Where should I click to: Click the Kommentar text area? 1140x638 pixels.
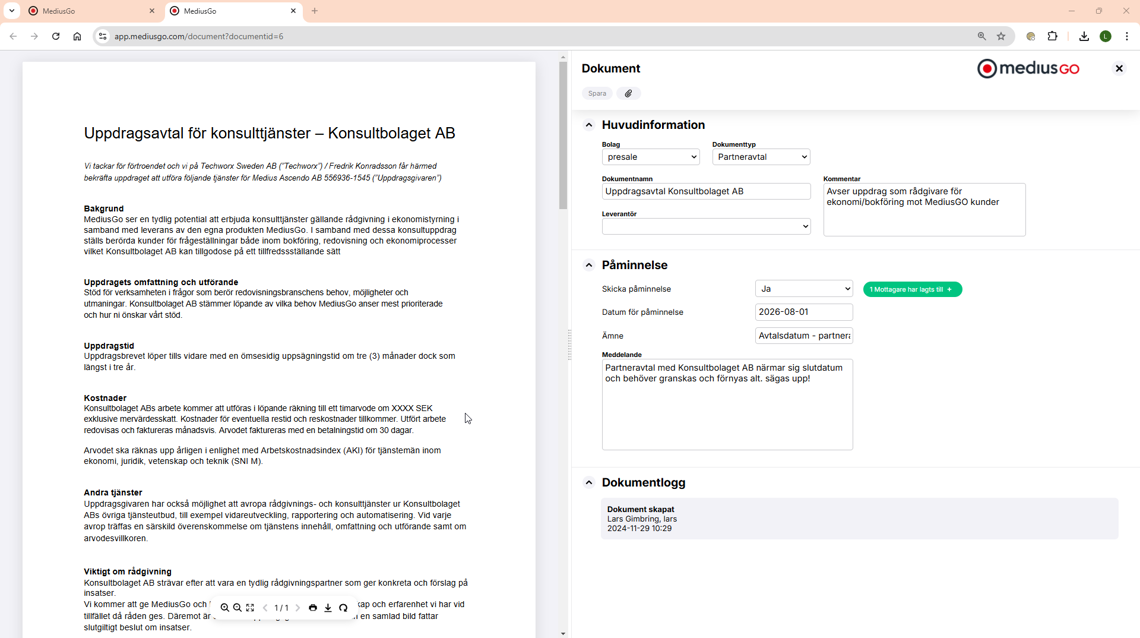click(924, 209)
